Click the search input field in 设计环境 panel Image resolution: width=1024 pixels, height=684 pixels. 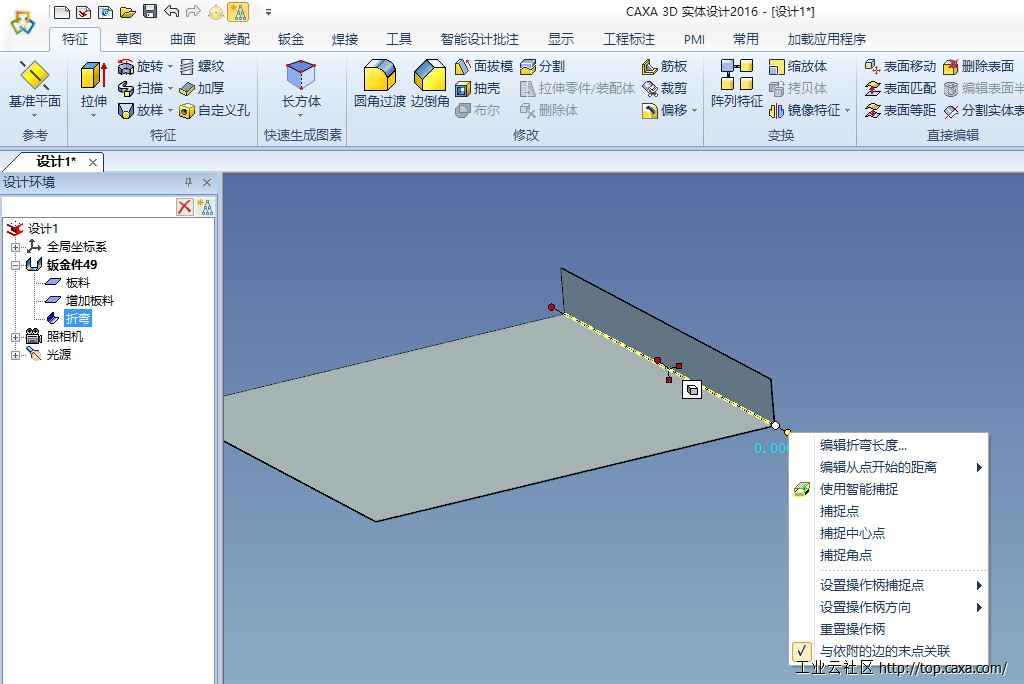tap(88, 206)
